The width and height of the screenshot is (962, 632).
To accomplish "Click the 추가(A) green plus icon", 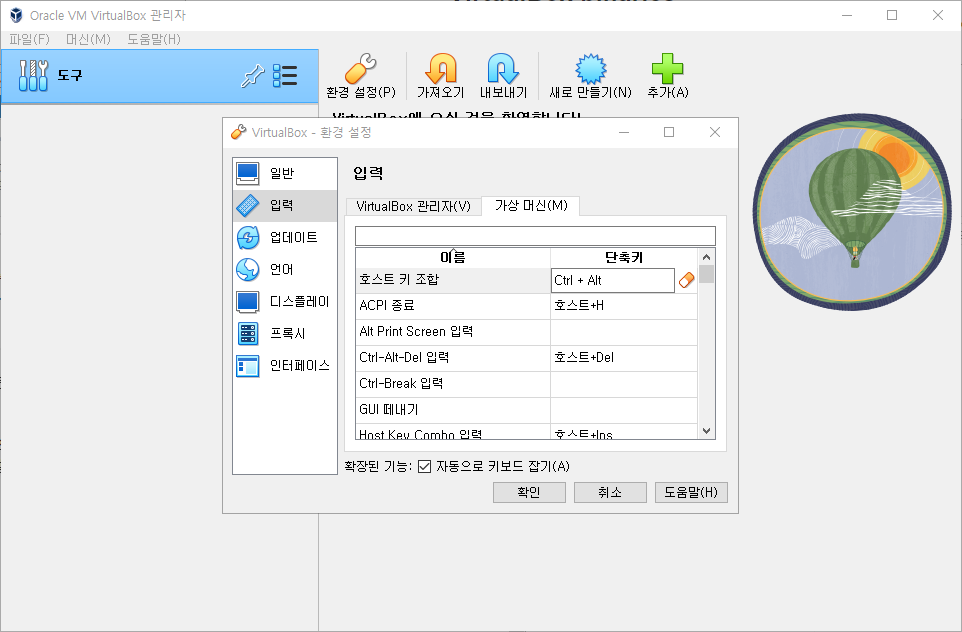I will (x=668, y=76).
